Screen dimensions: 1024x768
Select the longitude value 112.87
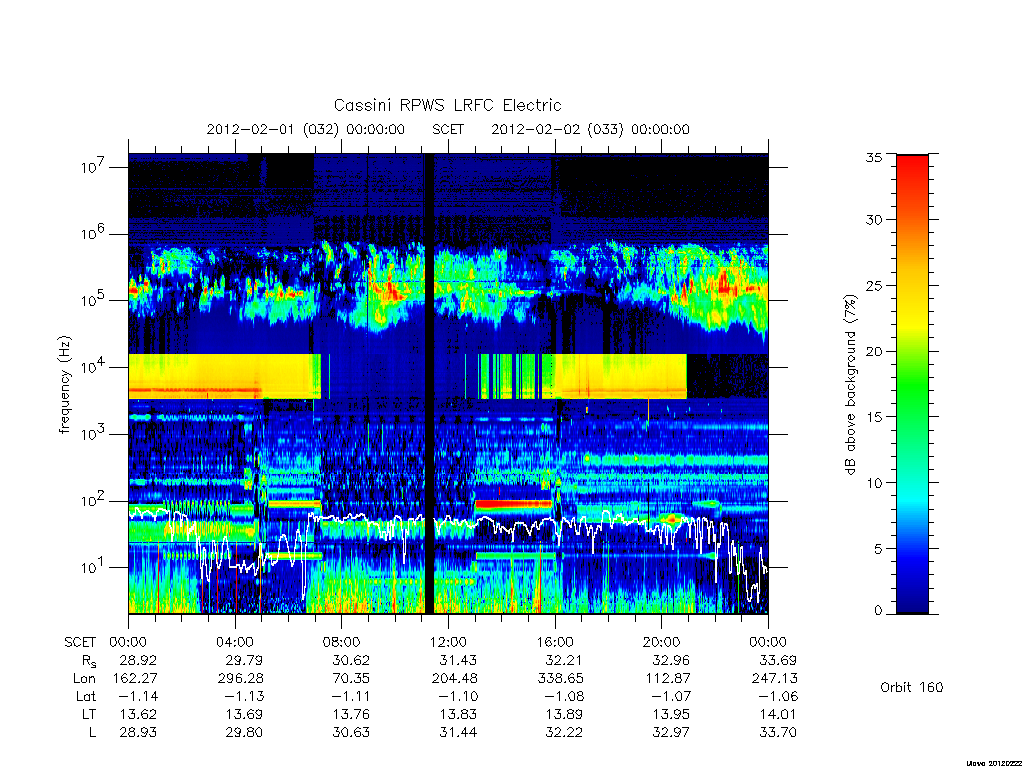point(668,679)
